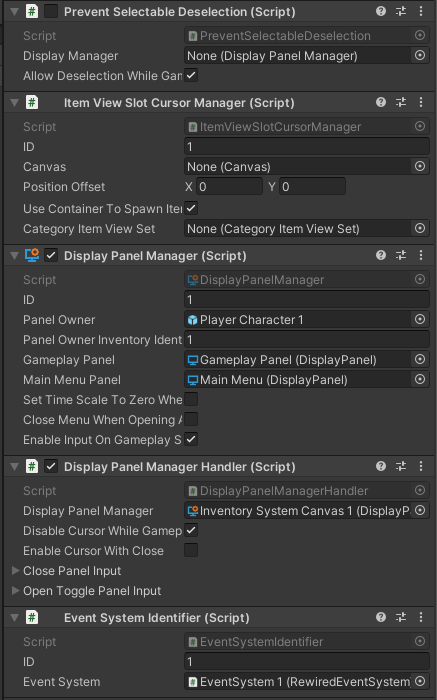Open presets icon on Display Panel Manager Handler
Screen dimensions: 437x700
[401, 467]
